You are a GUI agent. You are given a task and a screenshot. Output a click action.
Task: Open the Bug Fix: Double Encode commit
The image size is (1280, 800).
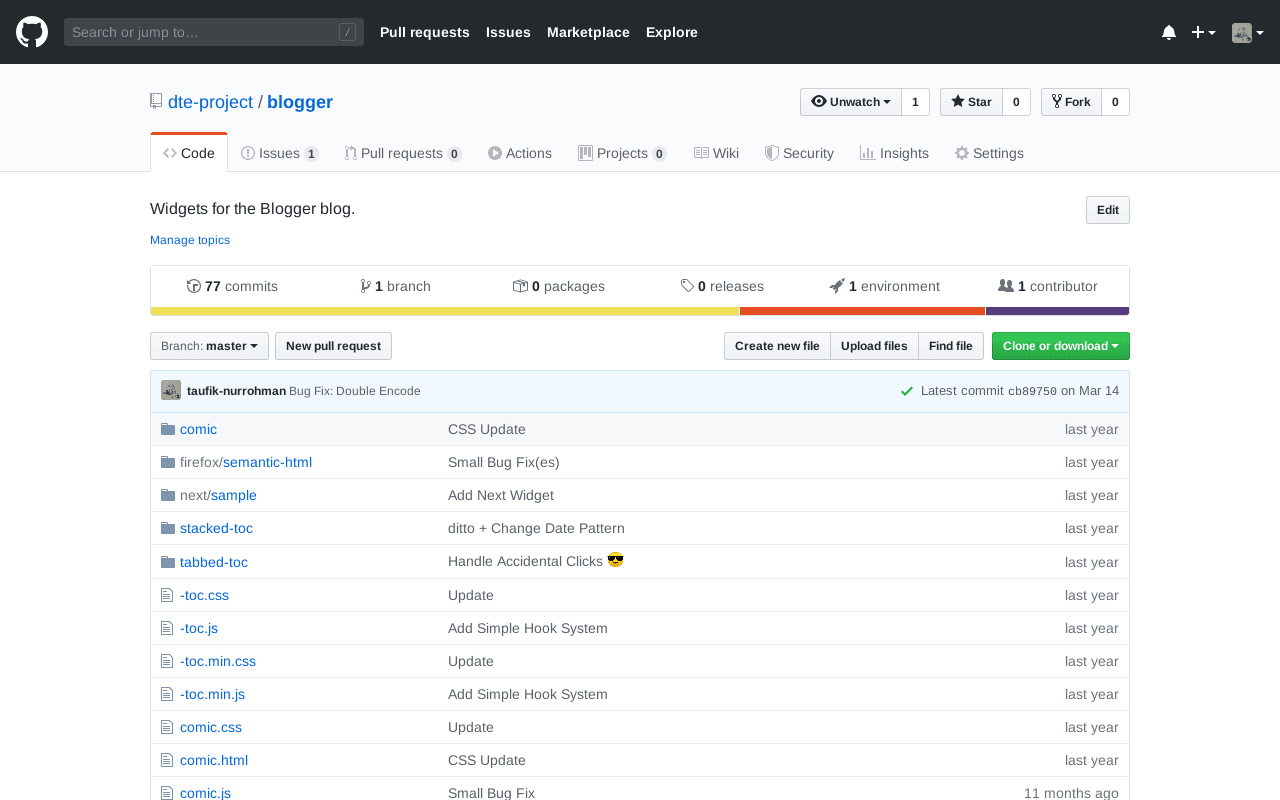point(355,391)
